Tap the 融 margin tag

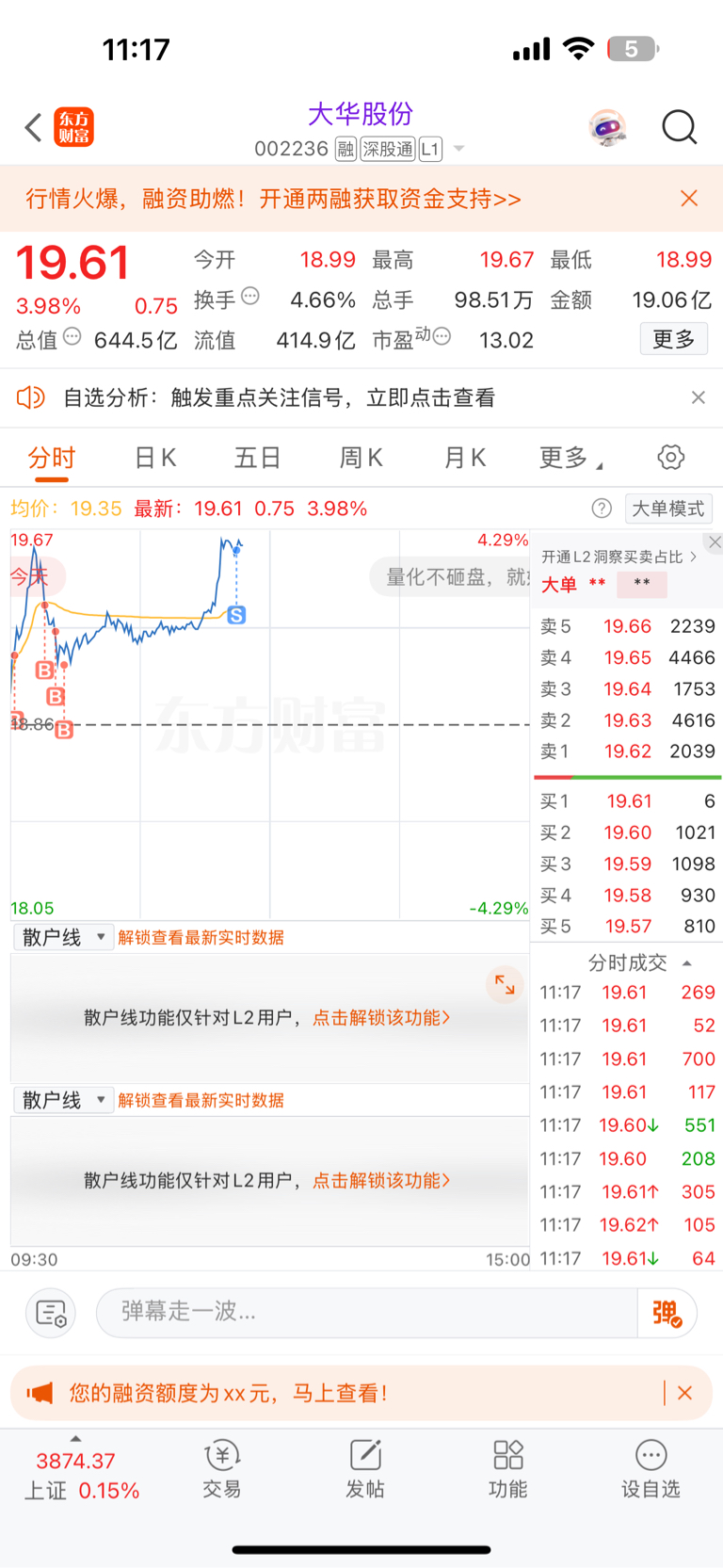[x=345, y=149]
